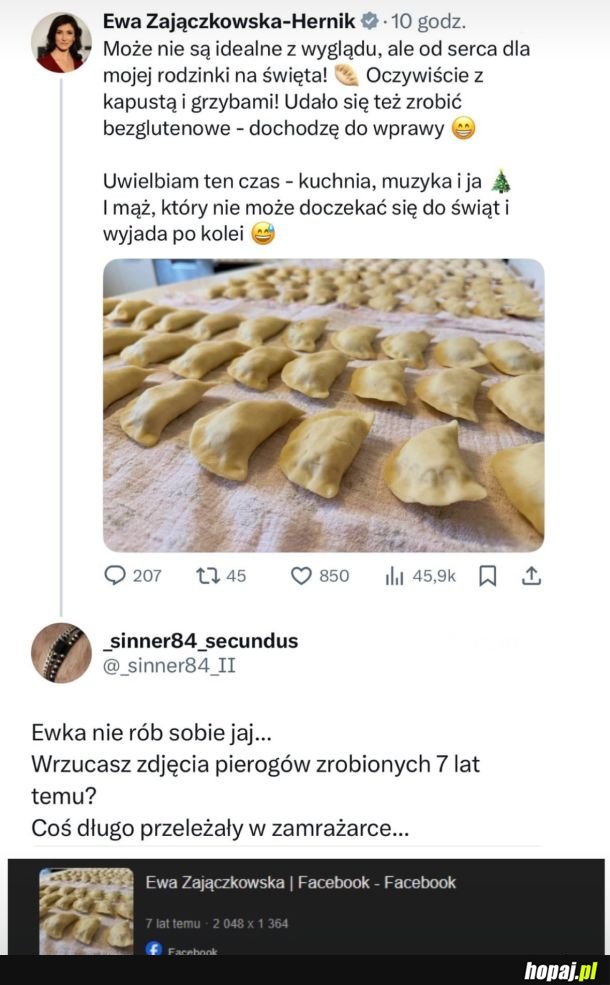Click the _sinner84_secundus display name

point(200,641)
